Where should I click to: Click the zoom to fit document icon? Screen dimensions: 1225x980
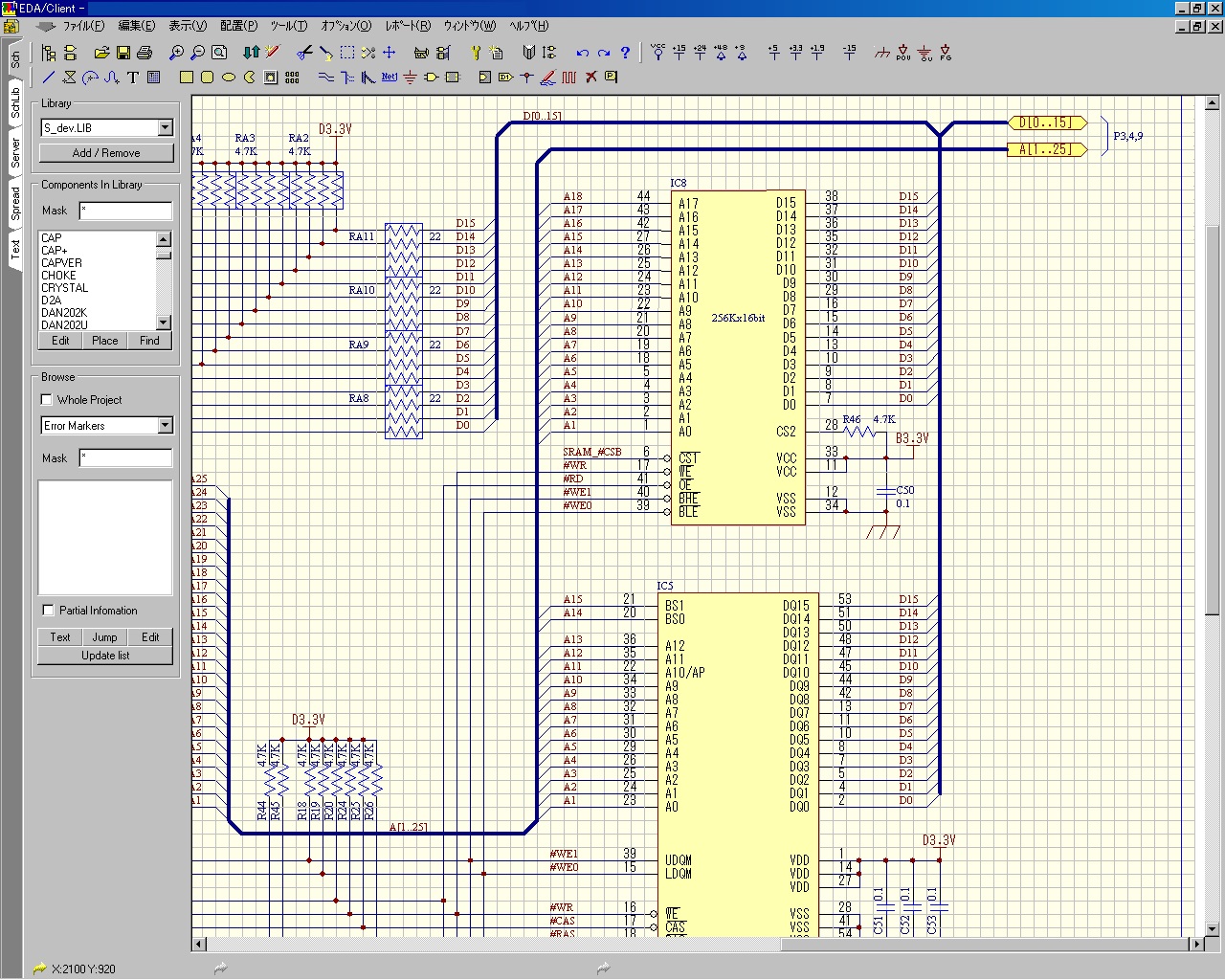pos(219,53)
